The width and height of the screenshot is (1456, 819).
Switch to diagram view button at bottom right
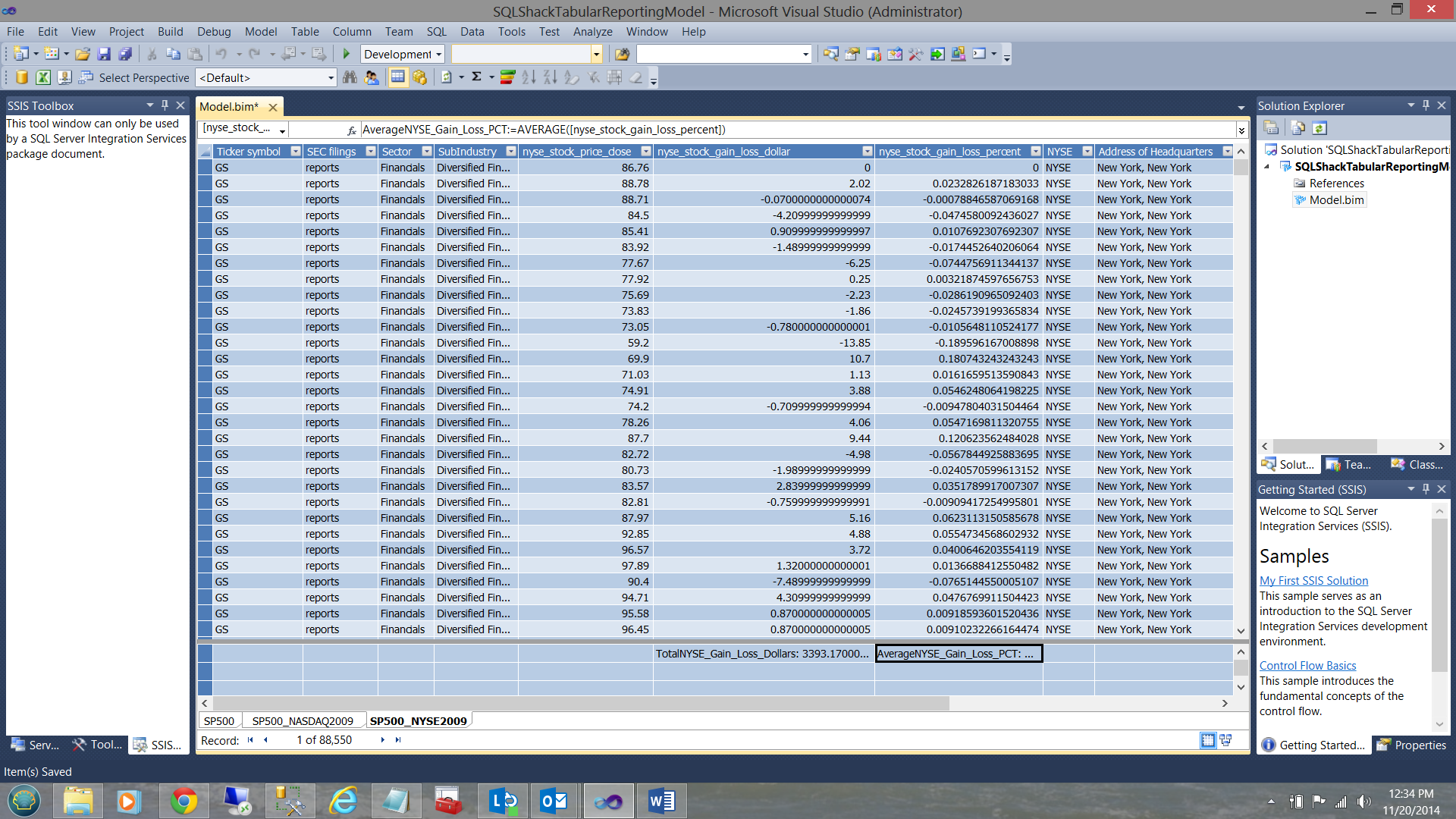pyautogui.click(x=1225, y=740)
